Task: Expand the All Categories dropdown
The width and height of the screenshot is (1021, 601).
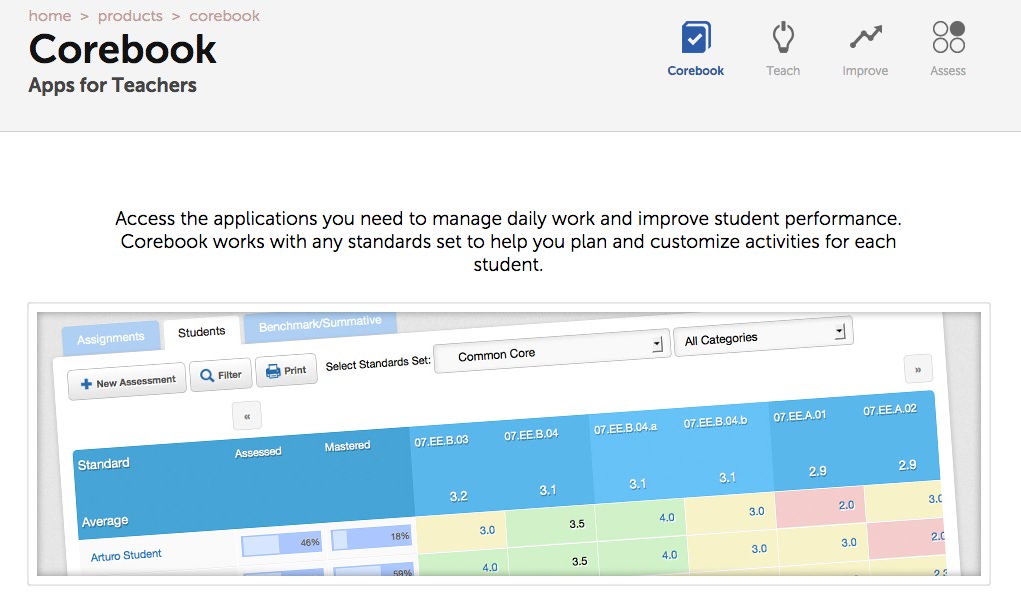Action: coord(763,337)
